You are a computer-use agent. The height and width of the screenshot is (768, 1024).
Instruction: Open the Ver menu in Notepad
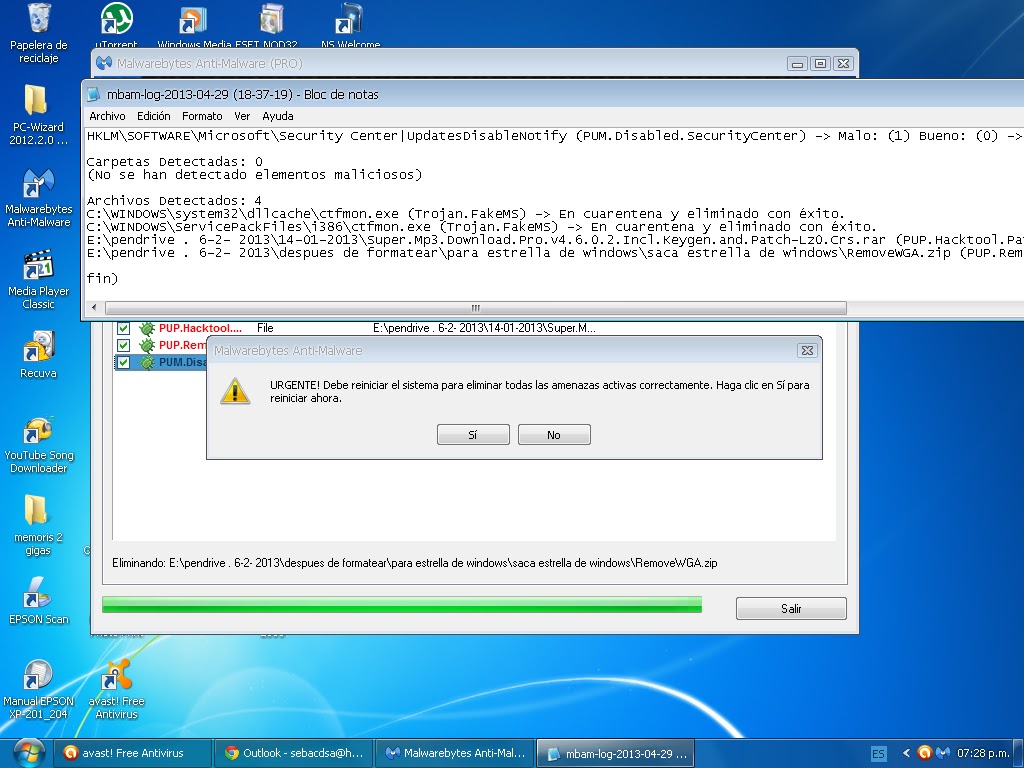point(242,116)
